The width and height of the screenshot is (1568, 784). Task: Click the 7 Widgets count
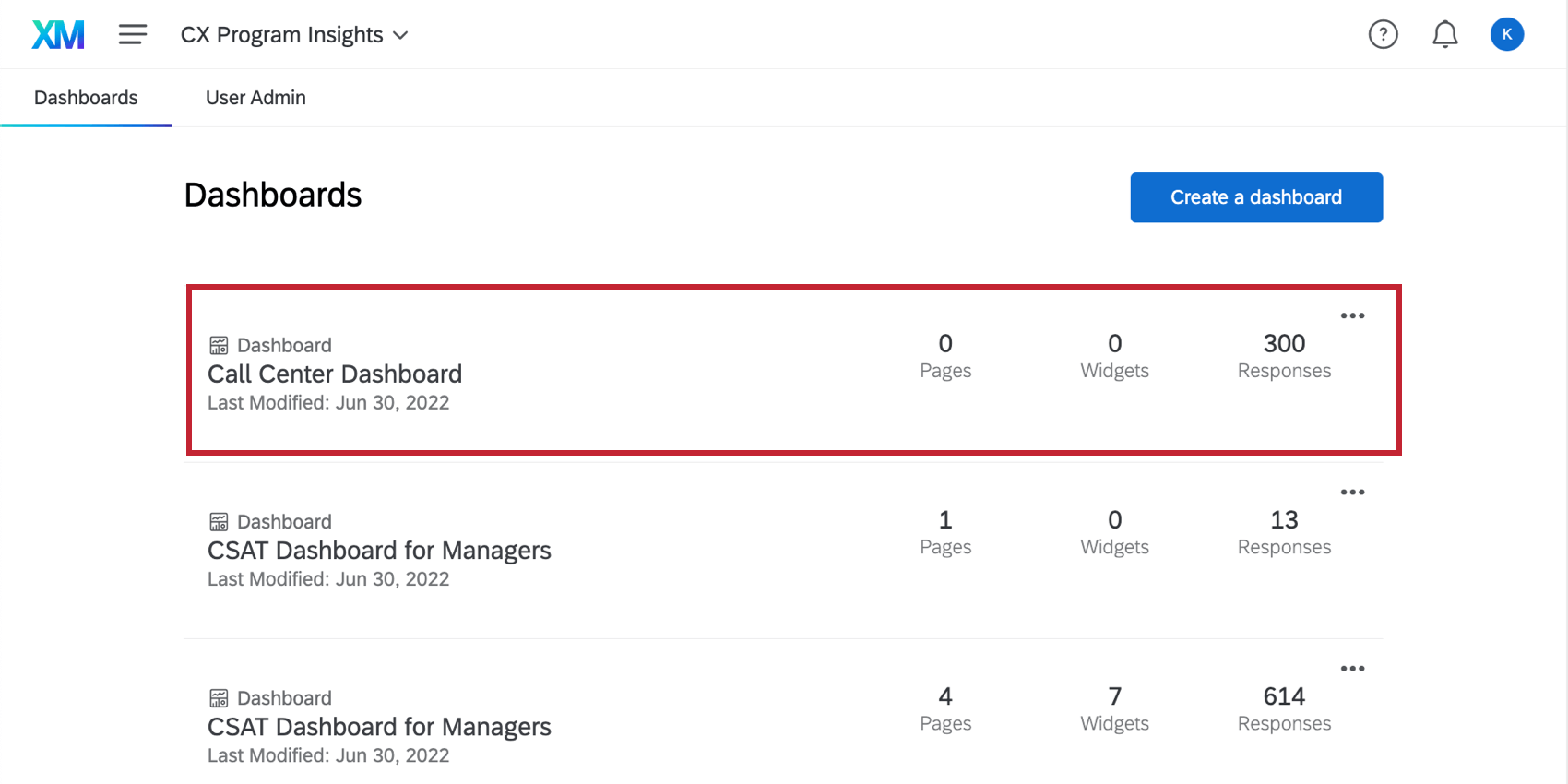pos(1114,707)
